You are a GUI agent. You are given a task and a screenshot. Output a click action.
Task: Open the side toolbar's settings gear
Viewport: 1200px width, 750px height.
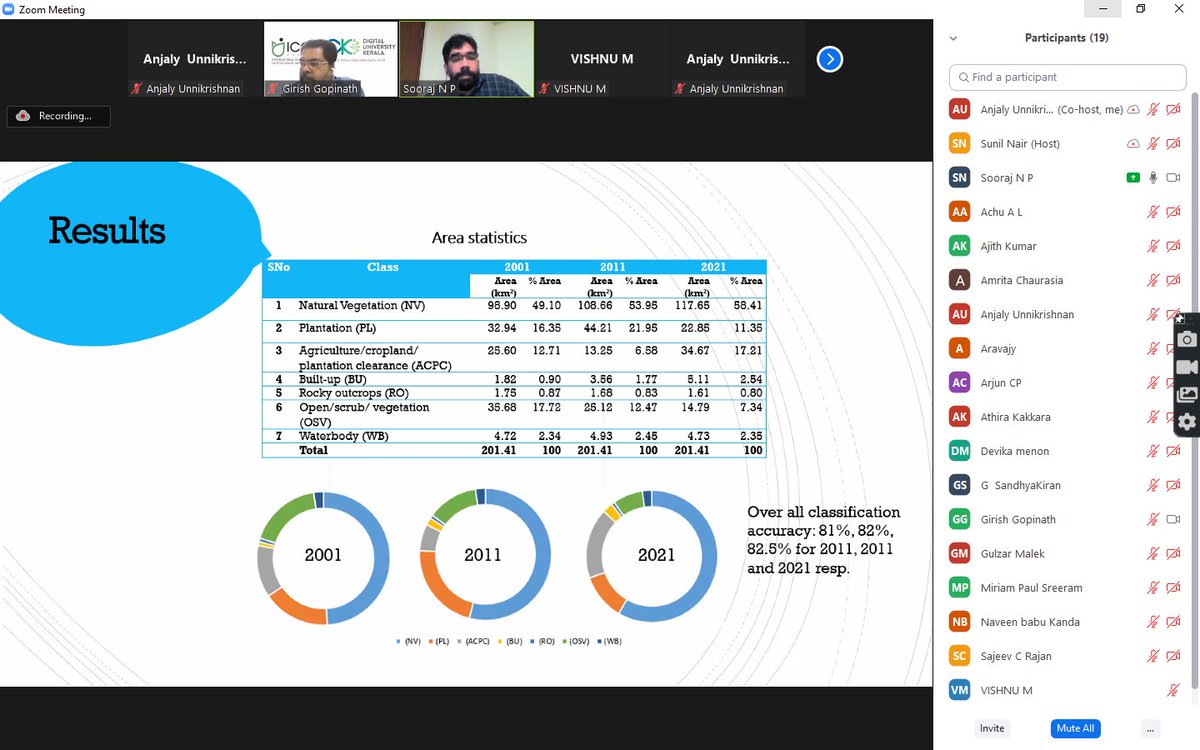click(1187, 422)
